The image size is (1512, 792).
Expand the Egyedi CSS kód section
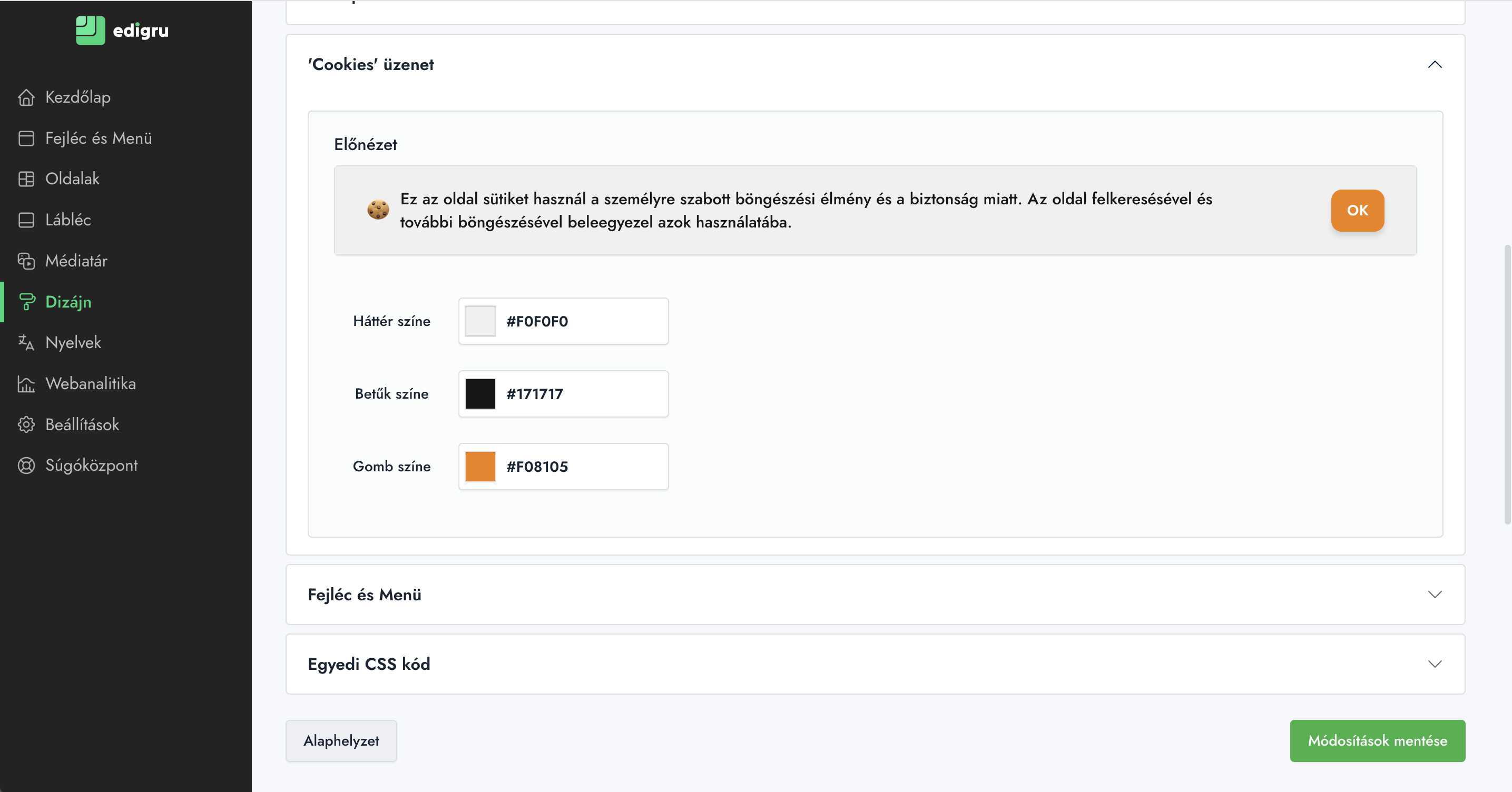pos(1434,664)
